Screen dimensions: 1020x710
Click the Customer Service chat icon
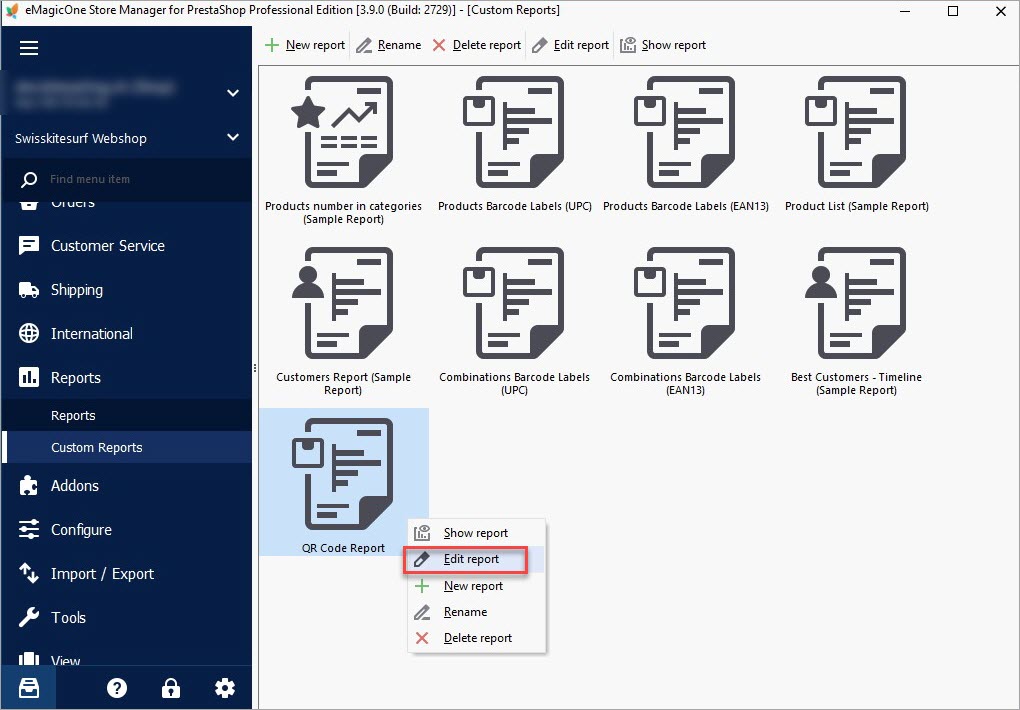29,245
